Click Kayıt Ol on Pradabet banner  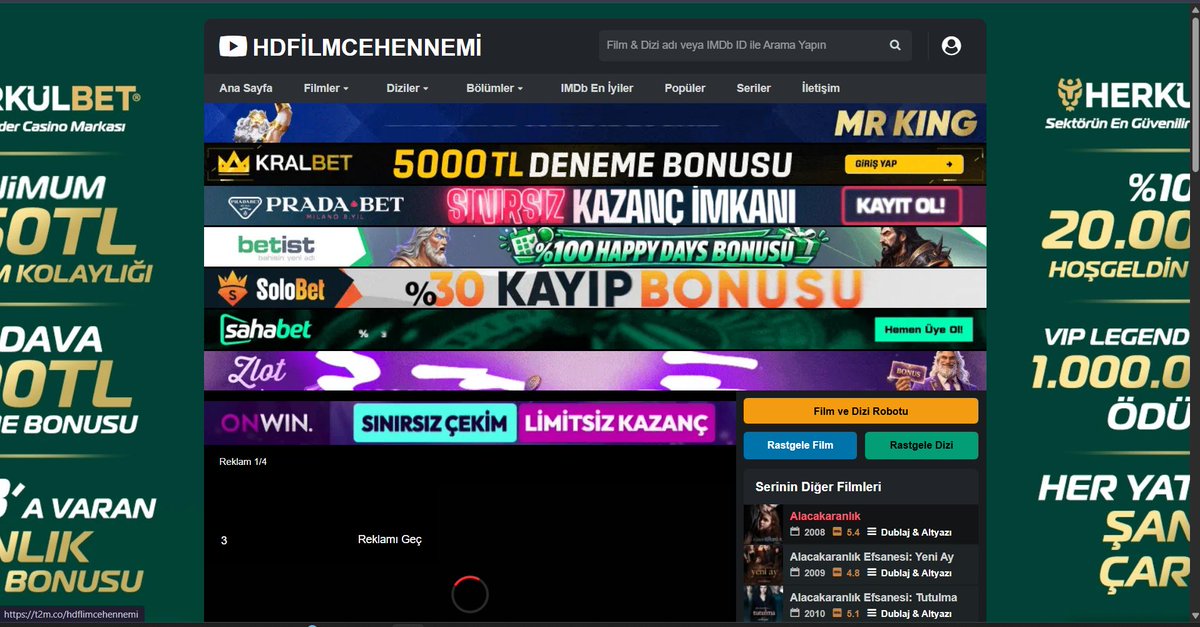coord(901,206)
